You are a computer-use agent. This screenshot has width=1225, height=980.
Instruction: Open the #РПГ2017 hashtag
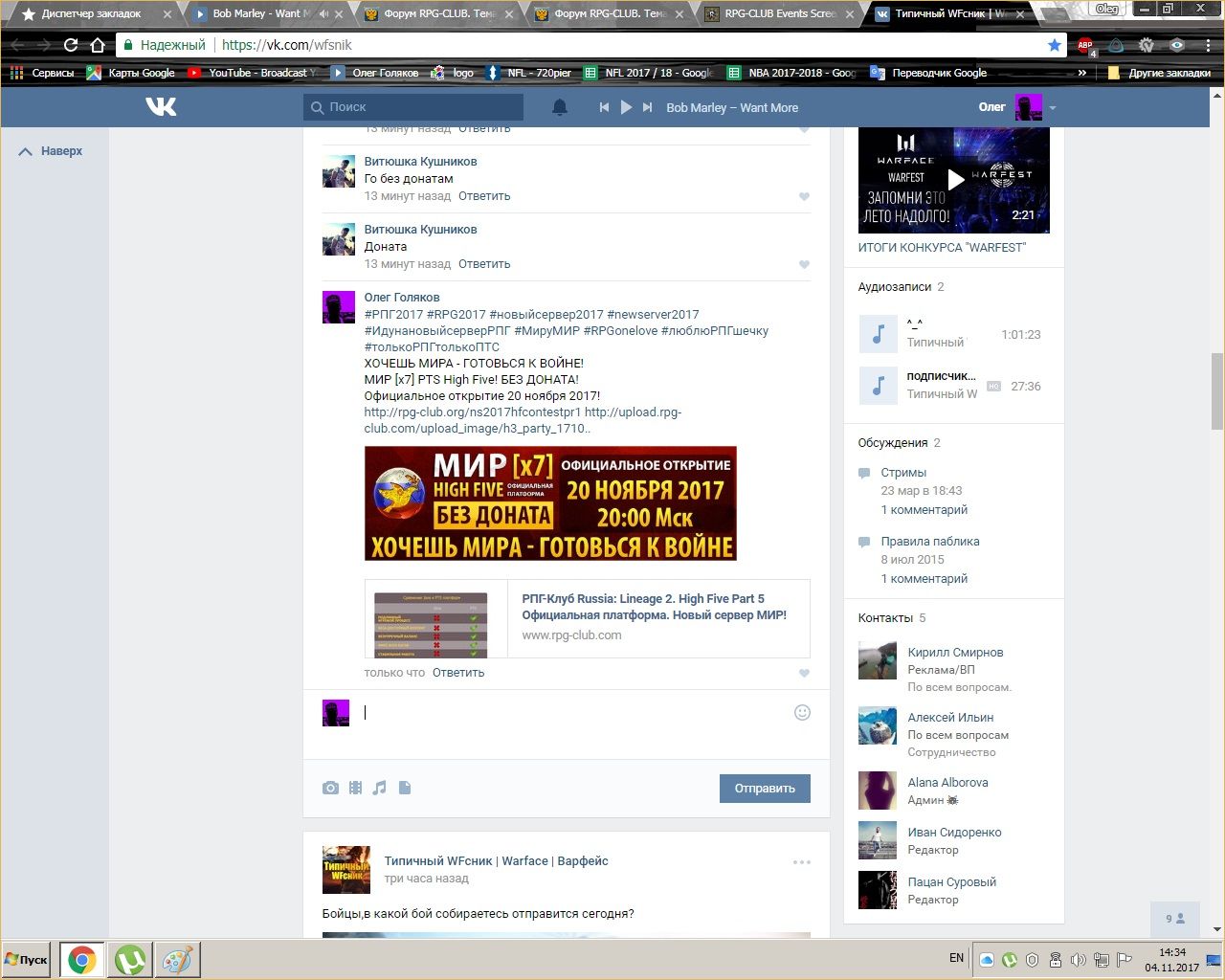pos(393,315)
